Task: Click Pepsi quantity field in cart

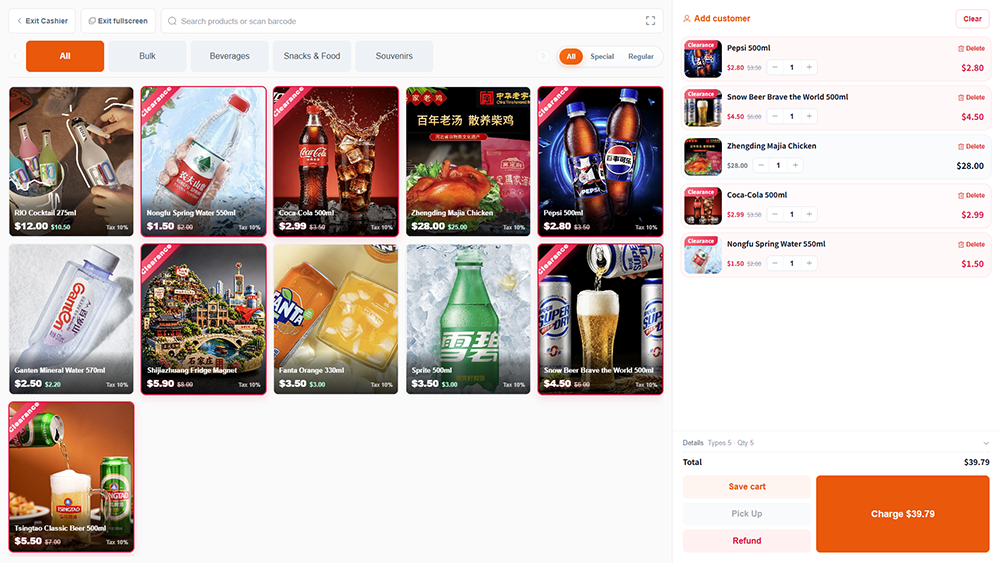Action: [792, 67]
